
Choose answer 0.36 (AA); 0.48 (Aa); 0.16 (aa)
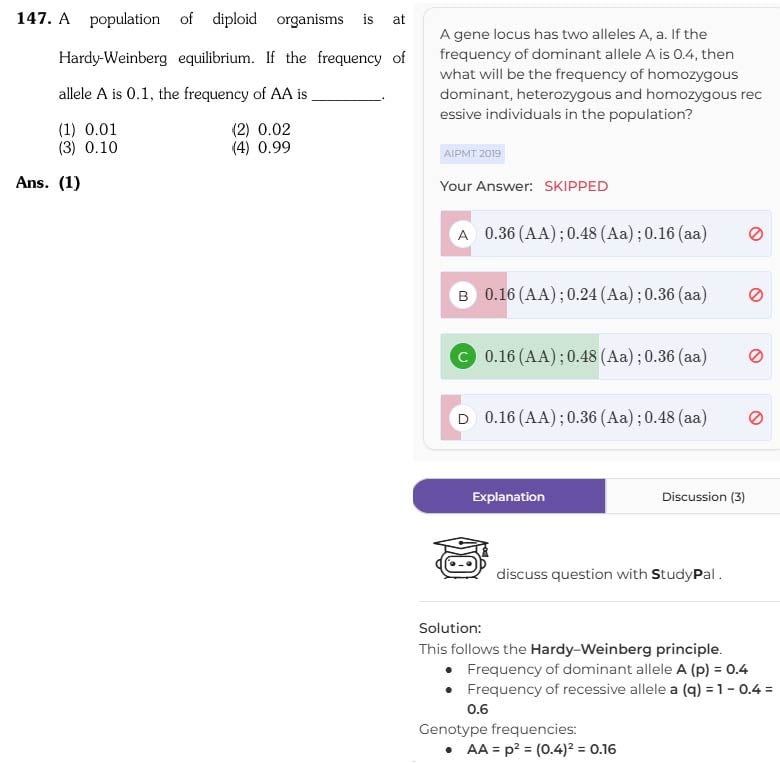pyautogui.click(x=606, y=234)
